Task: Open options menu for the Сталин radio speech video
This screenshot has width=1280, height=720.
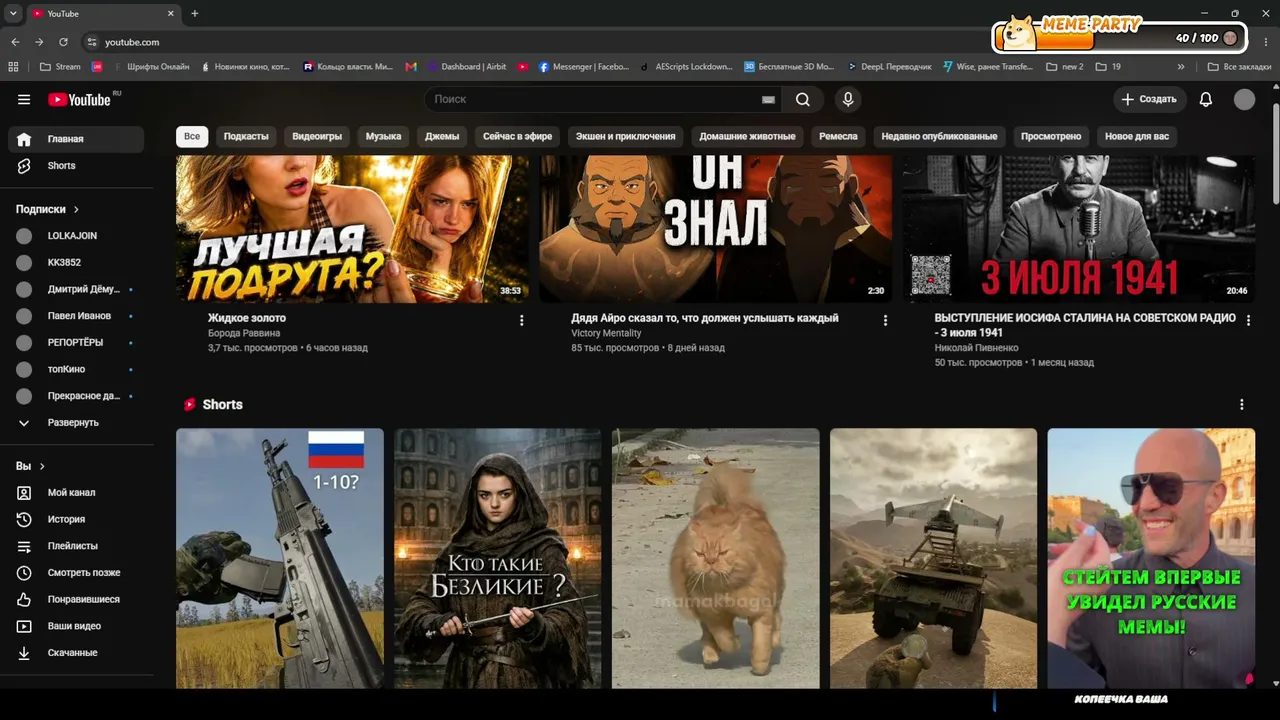Action: coord(1248,320)
